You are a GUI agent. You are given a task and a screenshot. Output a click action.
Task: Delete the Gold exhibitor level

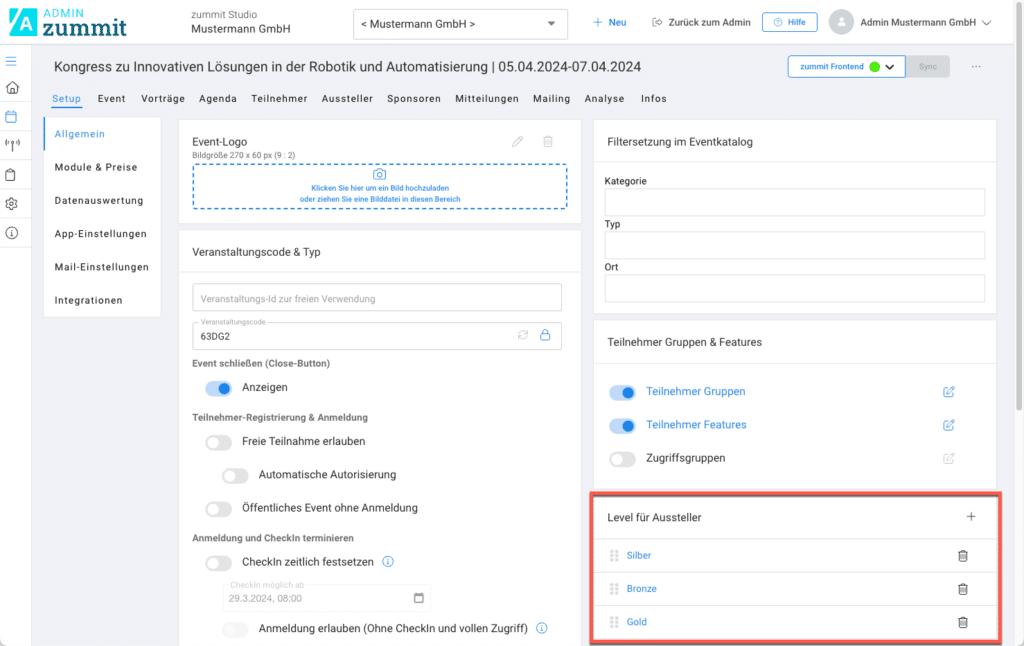[x=962, y=622]
